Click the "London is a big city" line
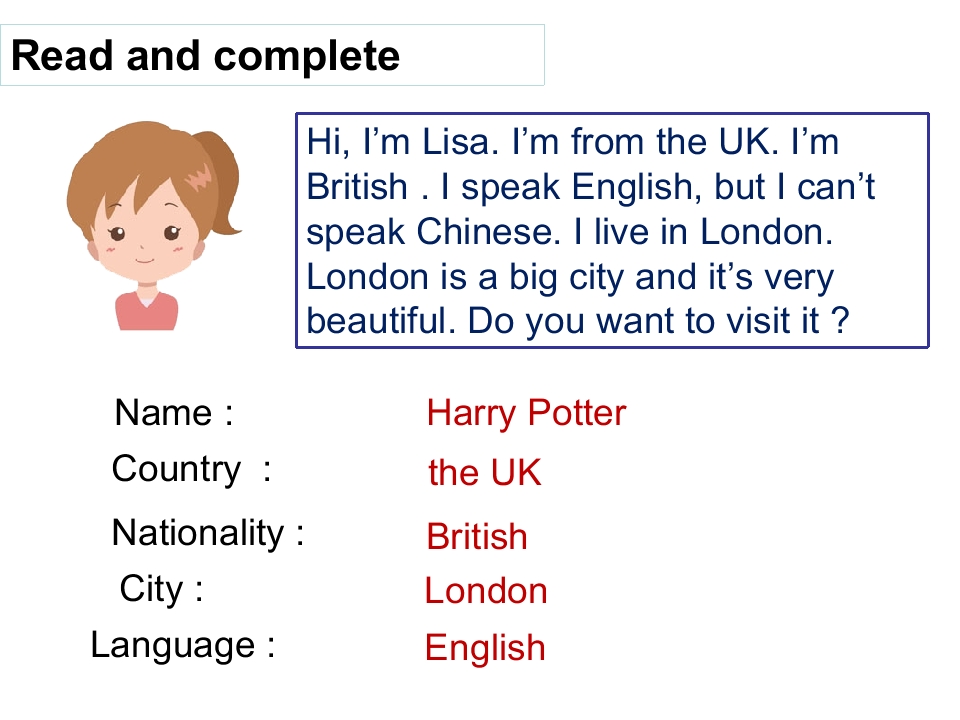This screenshot has height=720, width=960. pyautogui.click(x=570, y=277)
